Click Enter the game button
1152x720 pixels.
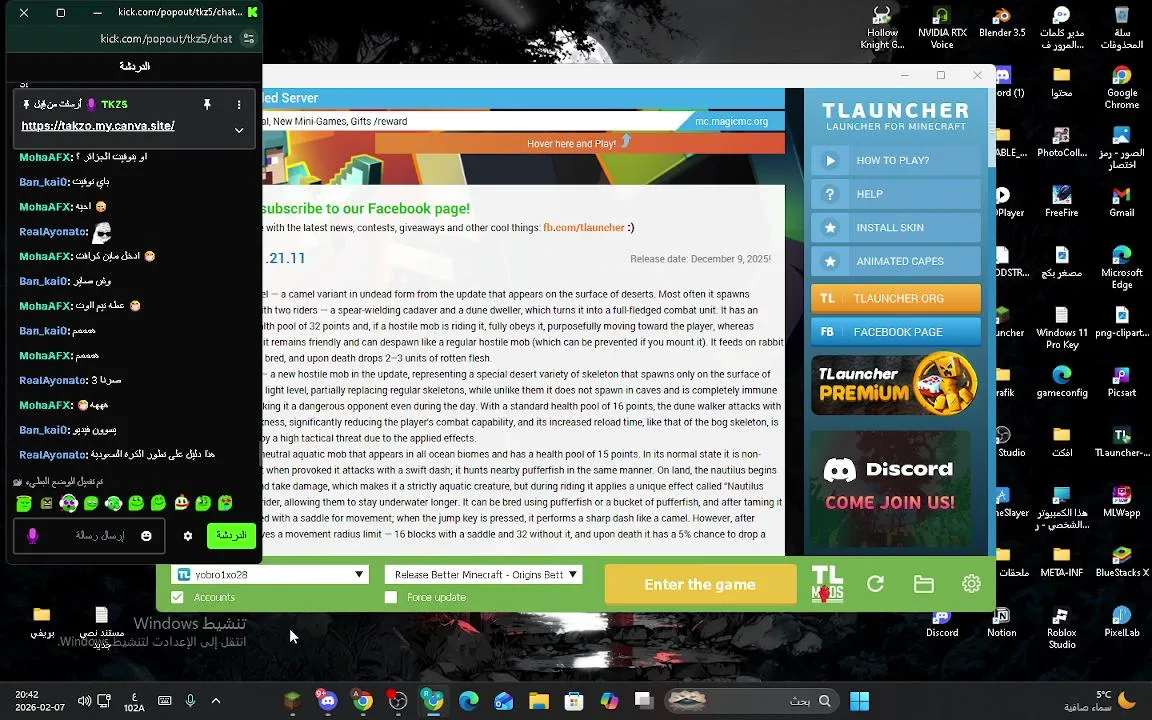coord(700,584)
